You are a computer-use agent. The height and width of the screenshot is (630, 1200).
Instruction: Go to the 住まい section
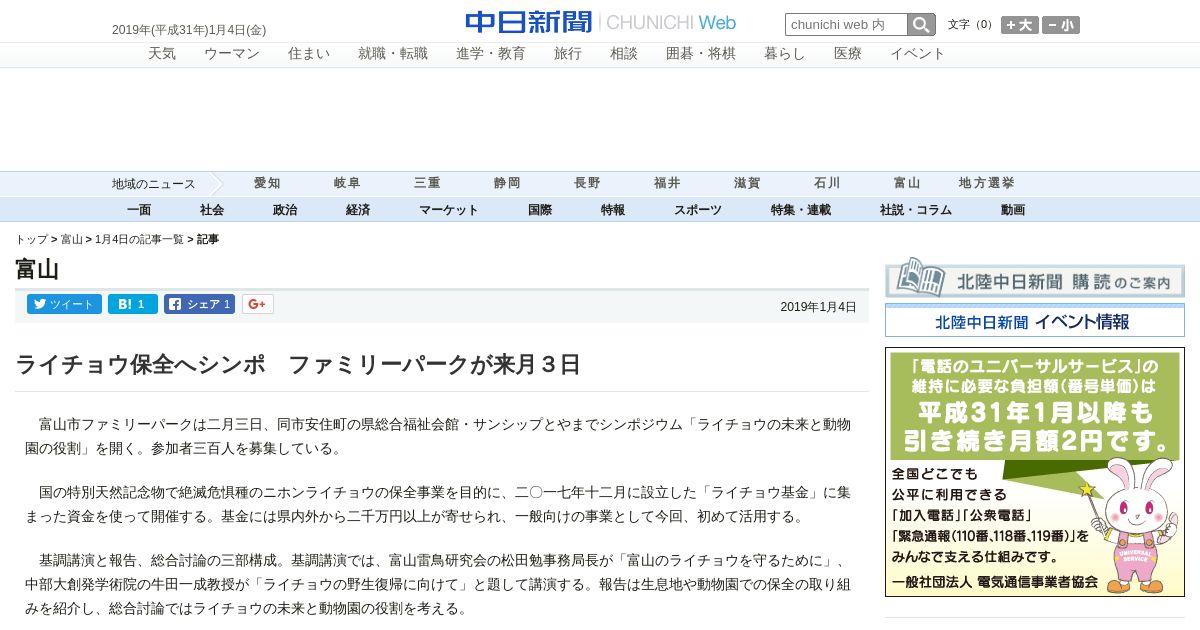pos(309,54)
